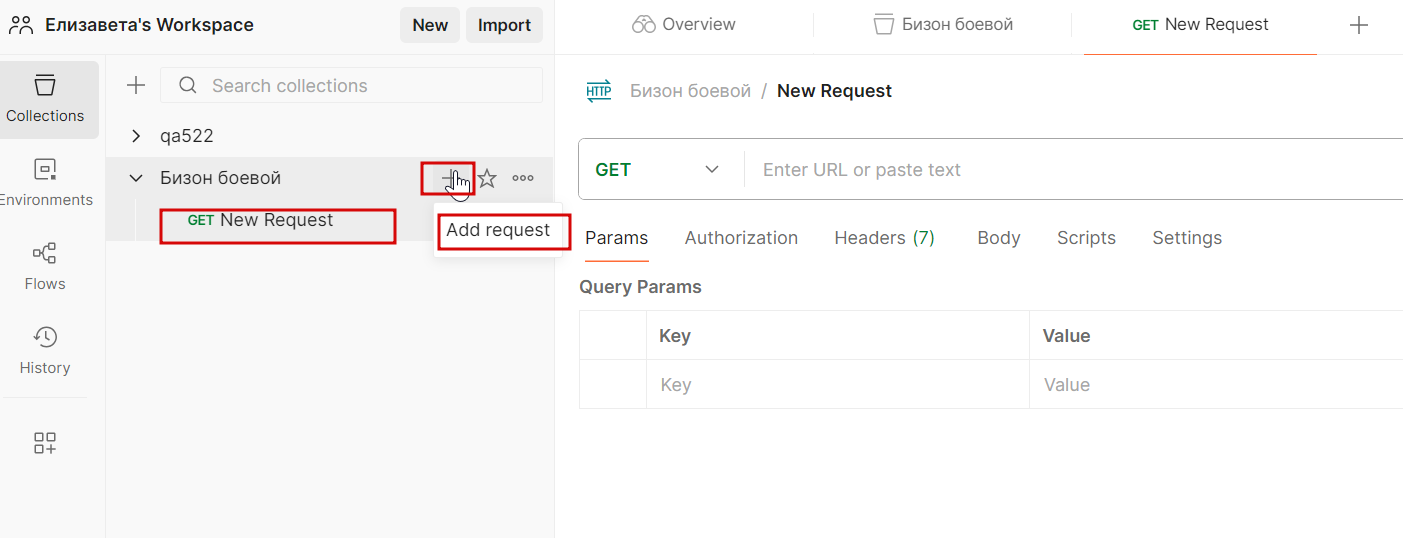Star the Бизон боевой collection
The height and width of the screenshot is (538, 1403).
(x=487, y=179)
